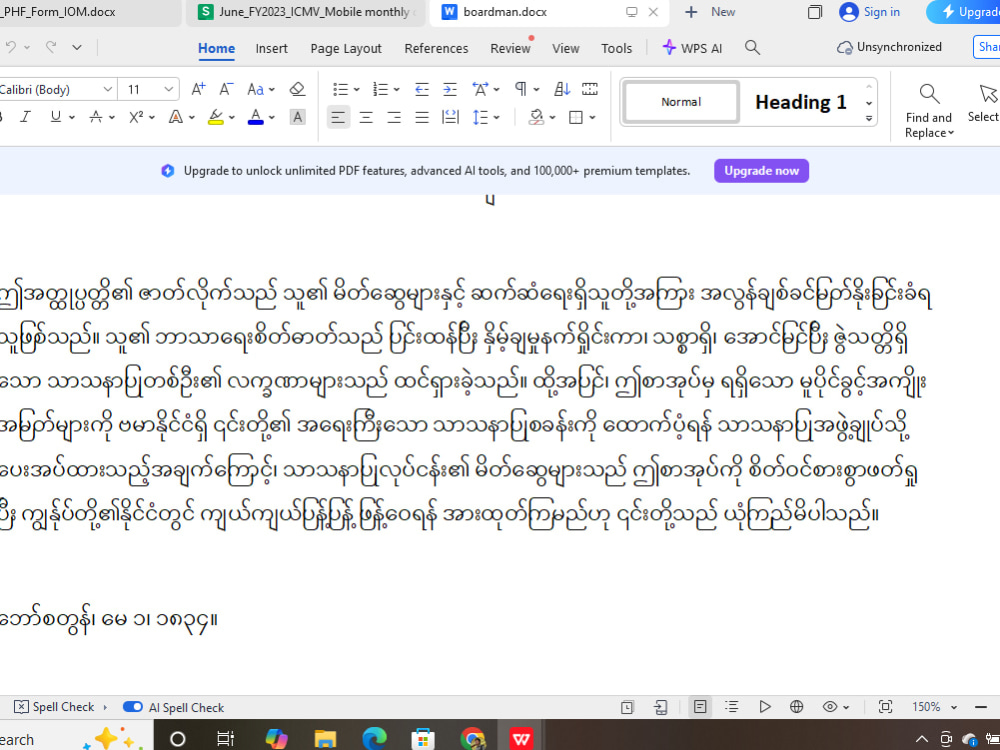Open Page Layout tab
Screen dimensions: 1000x750
346,48
